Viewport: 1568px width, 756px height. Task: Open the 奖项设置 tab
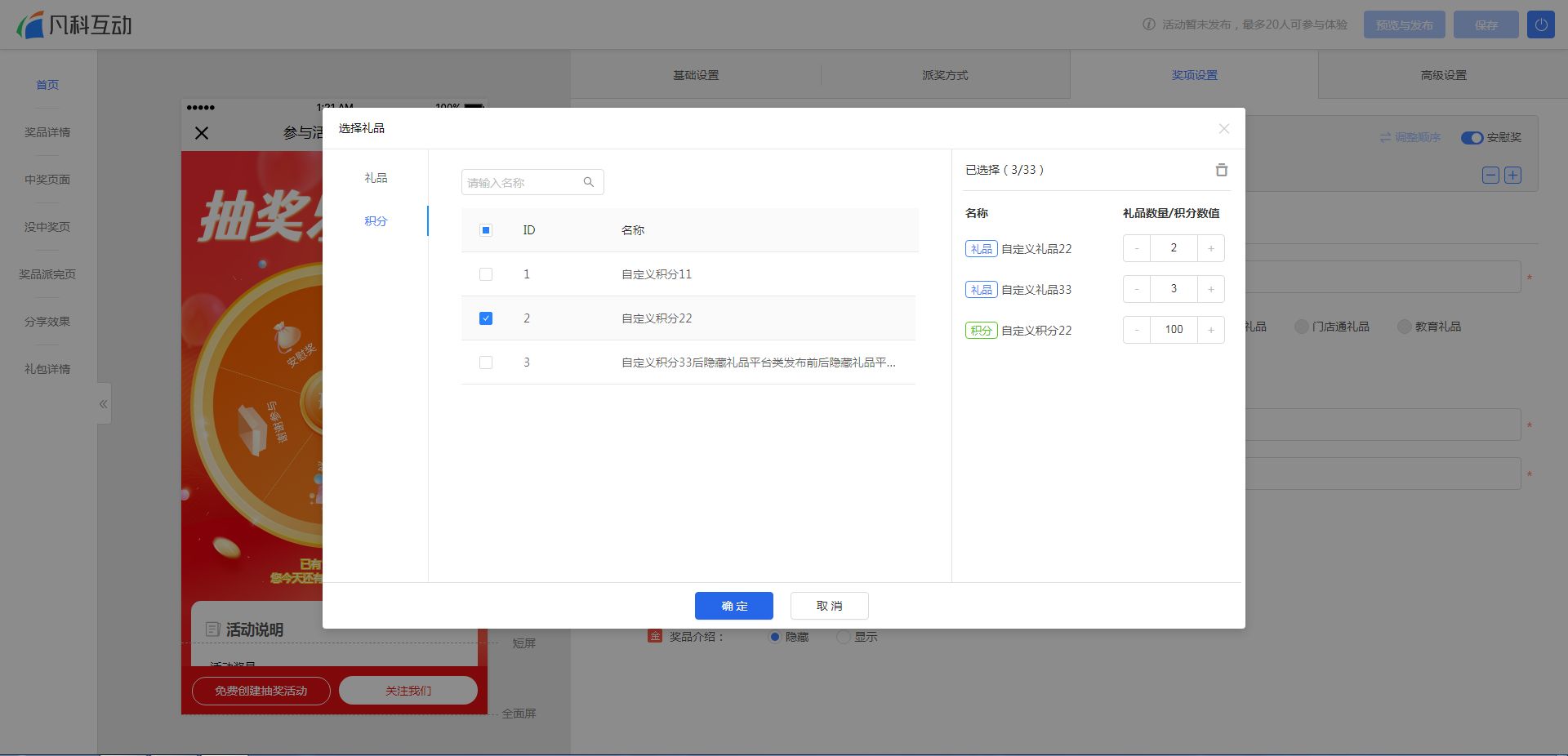(1194, 75)
